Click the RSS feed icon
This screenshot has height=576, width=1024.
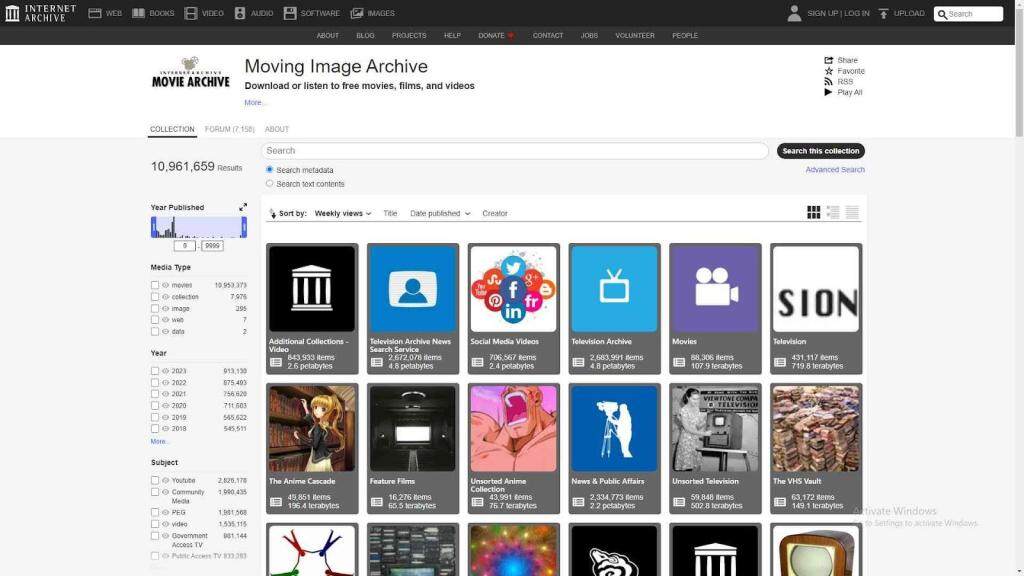tap(829, 82)
